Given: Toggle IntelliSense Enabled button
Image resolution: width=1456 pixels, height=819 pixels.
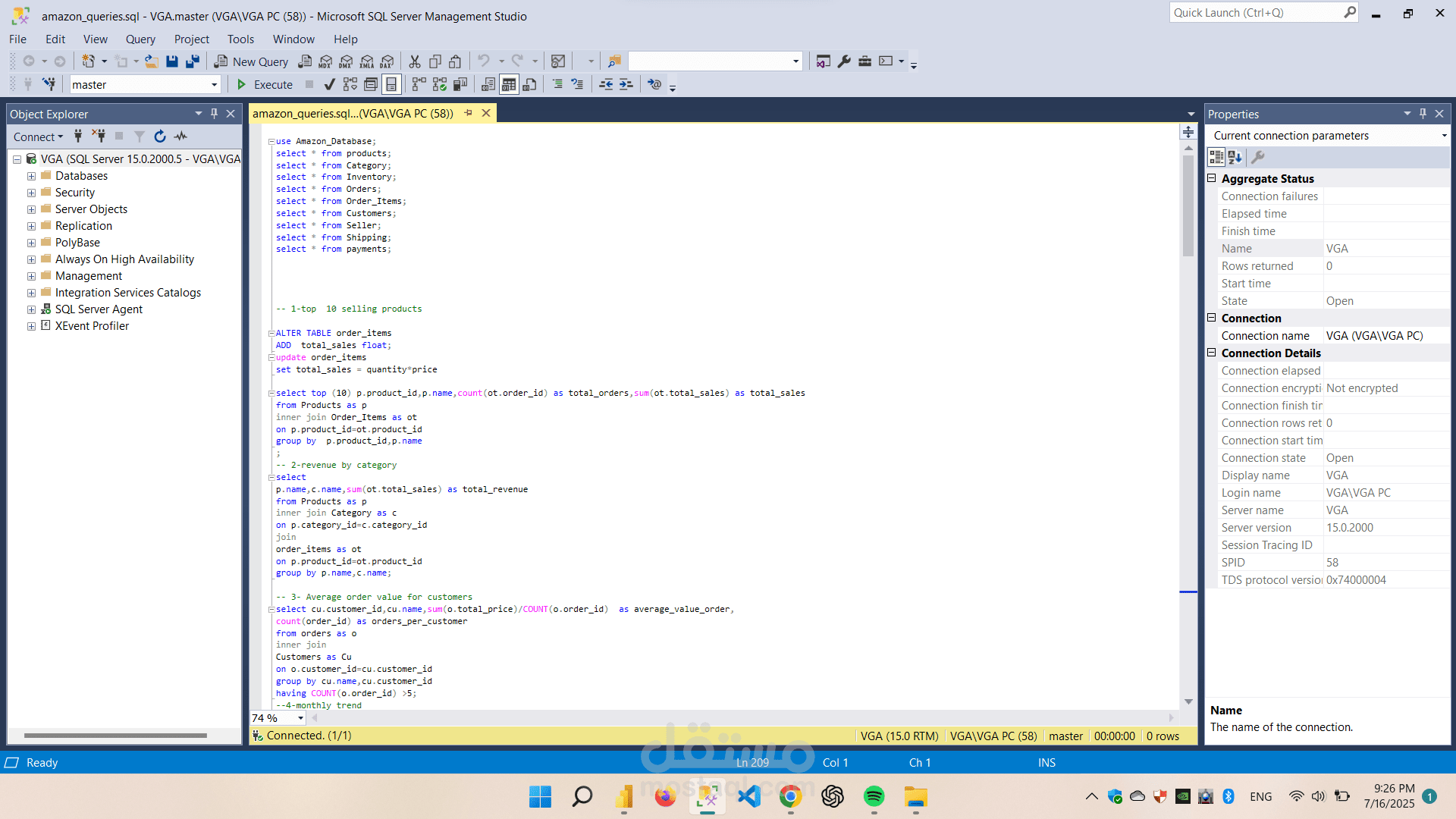Looking at the screenshot, I should 391,84.
